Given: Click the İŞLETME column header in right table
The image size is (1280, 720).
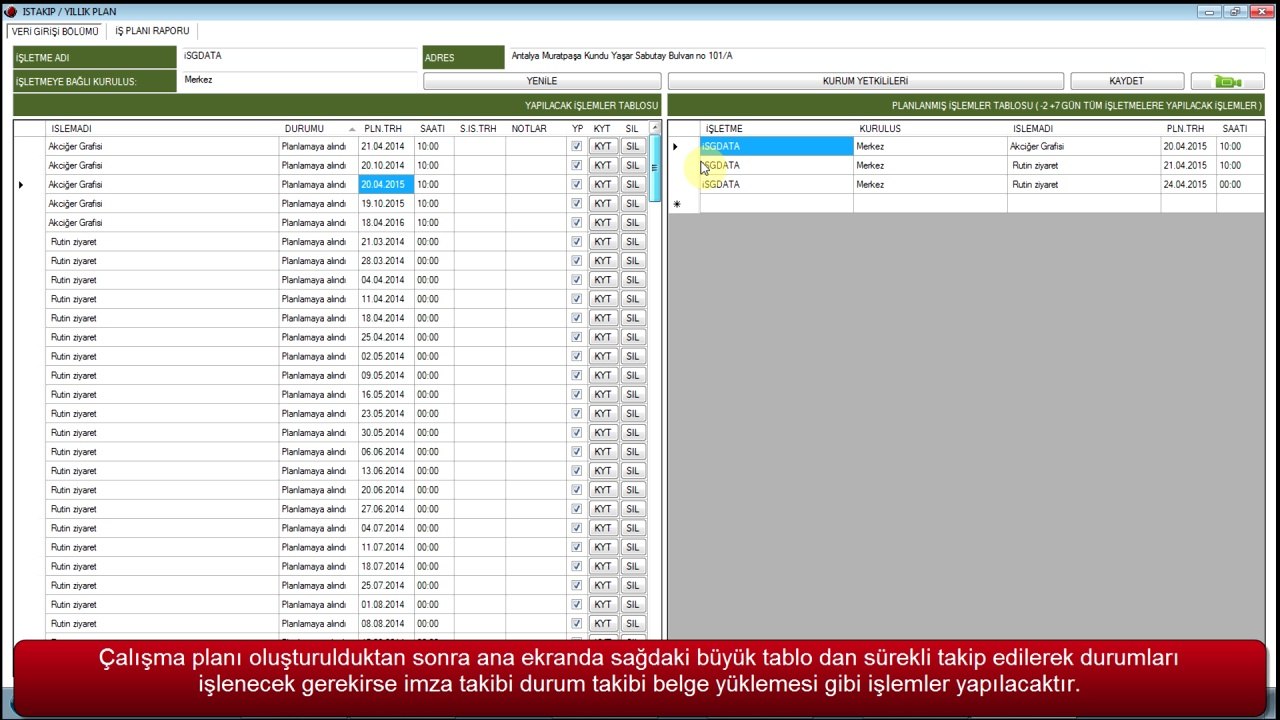Looking at the screenshot, I should [x=776, y=128].
